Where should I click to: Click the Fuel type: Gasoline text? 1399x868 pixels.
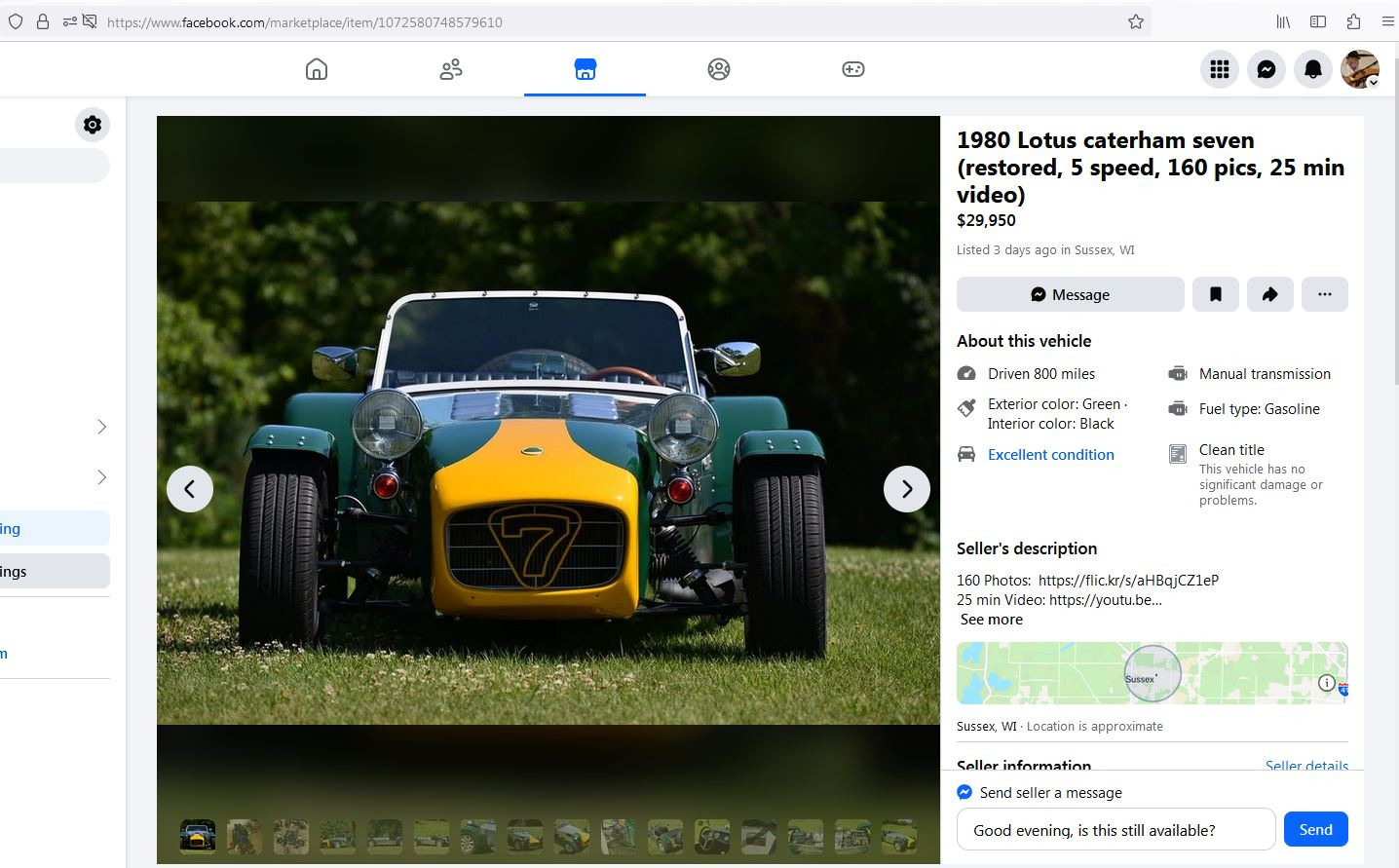click(x=1260, y=409)
